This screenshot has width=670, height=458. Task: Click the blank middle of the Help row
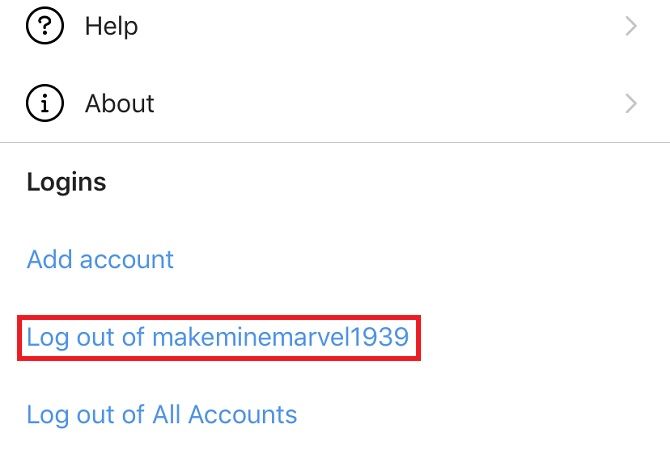click(380, 26)
